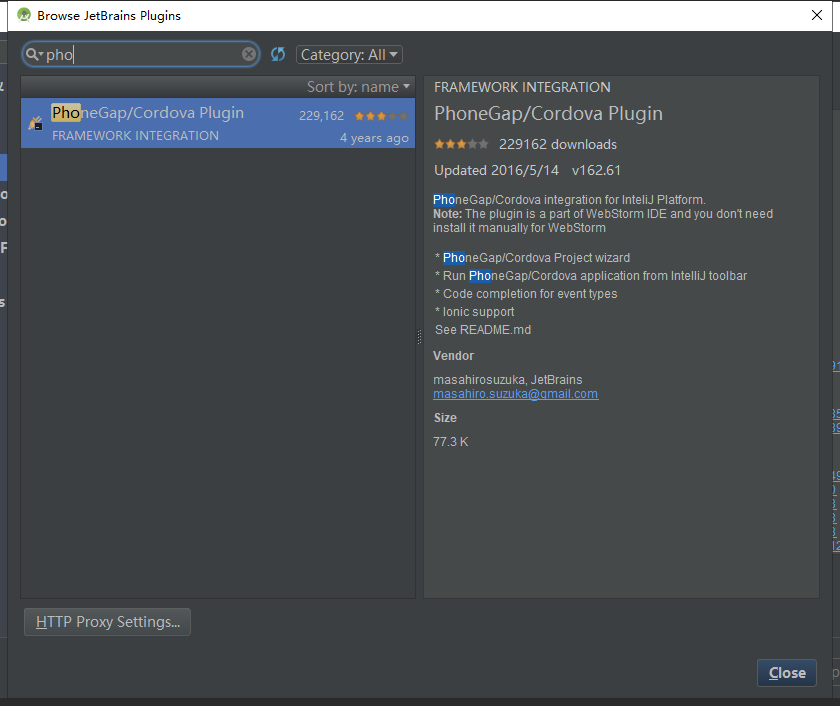
Task: Click 'See README.md' text
Action: (483, 330)
